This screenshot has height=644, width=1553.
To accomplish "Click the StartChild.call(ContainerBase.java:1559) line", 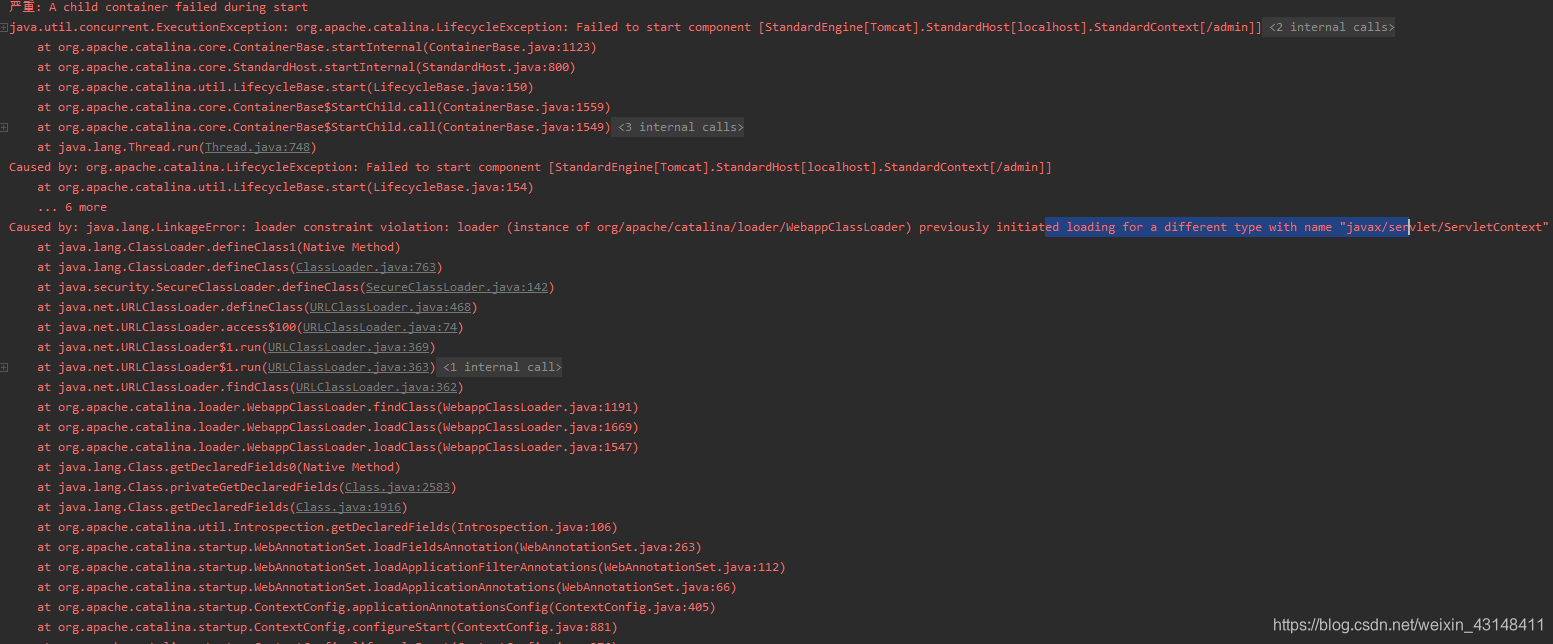I will tap(324, 107).
